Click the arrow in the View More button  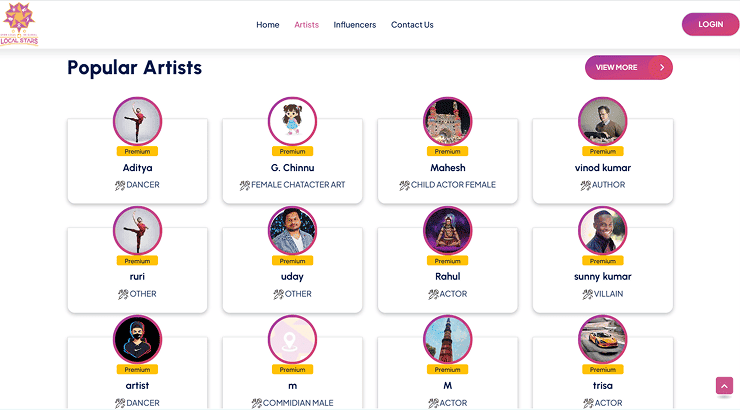661,67
